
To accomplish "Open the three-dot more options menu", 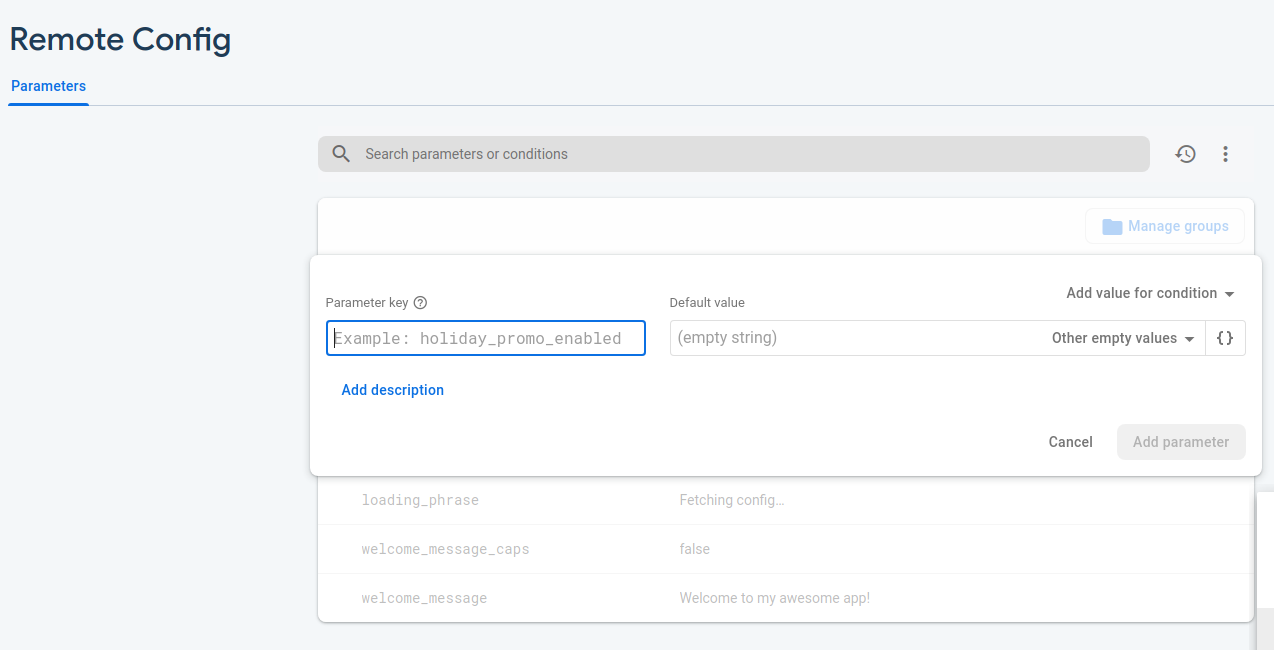I will point(1225,154).
